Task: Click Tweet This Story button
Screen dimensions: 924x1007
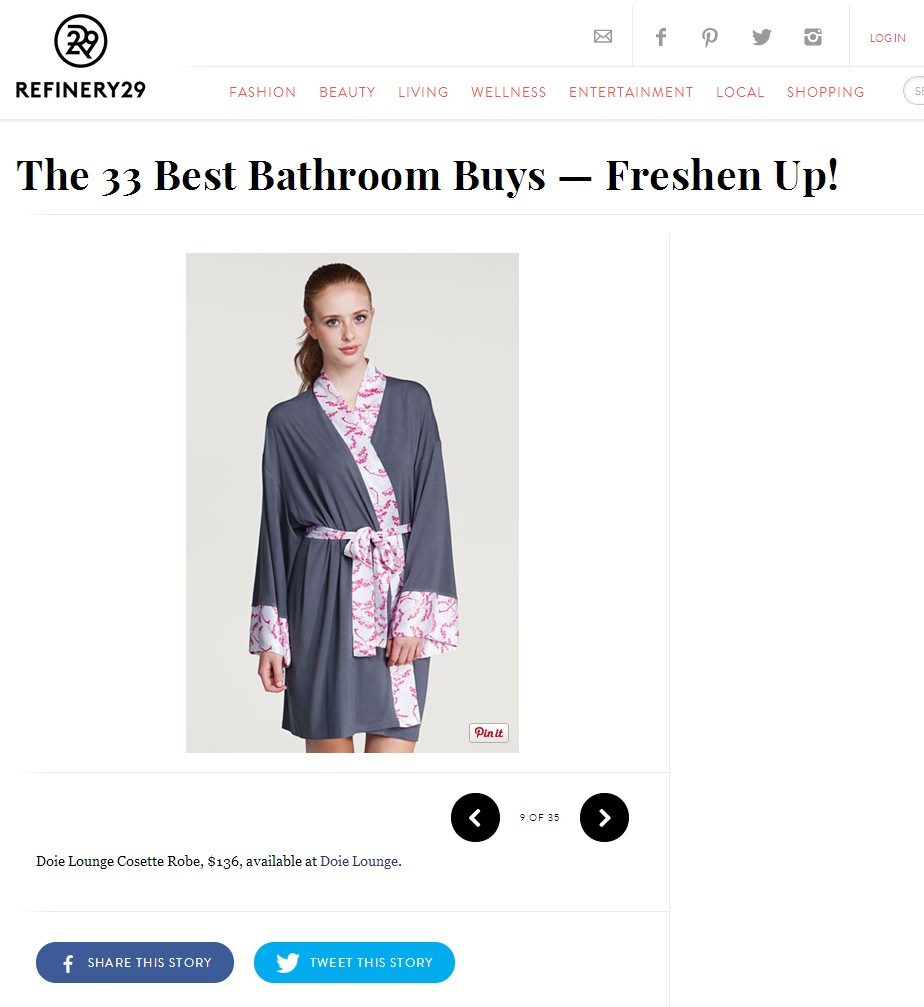Action: point(354,962)
